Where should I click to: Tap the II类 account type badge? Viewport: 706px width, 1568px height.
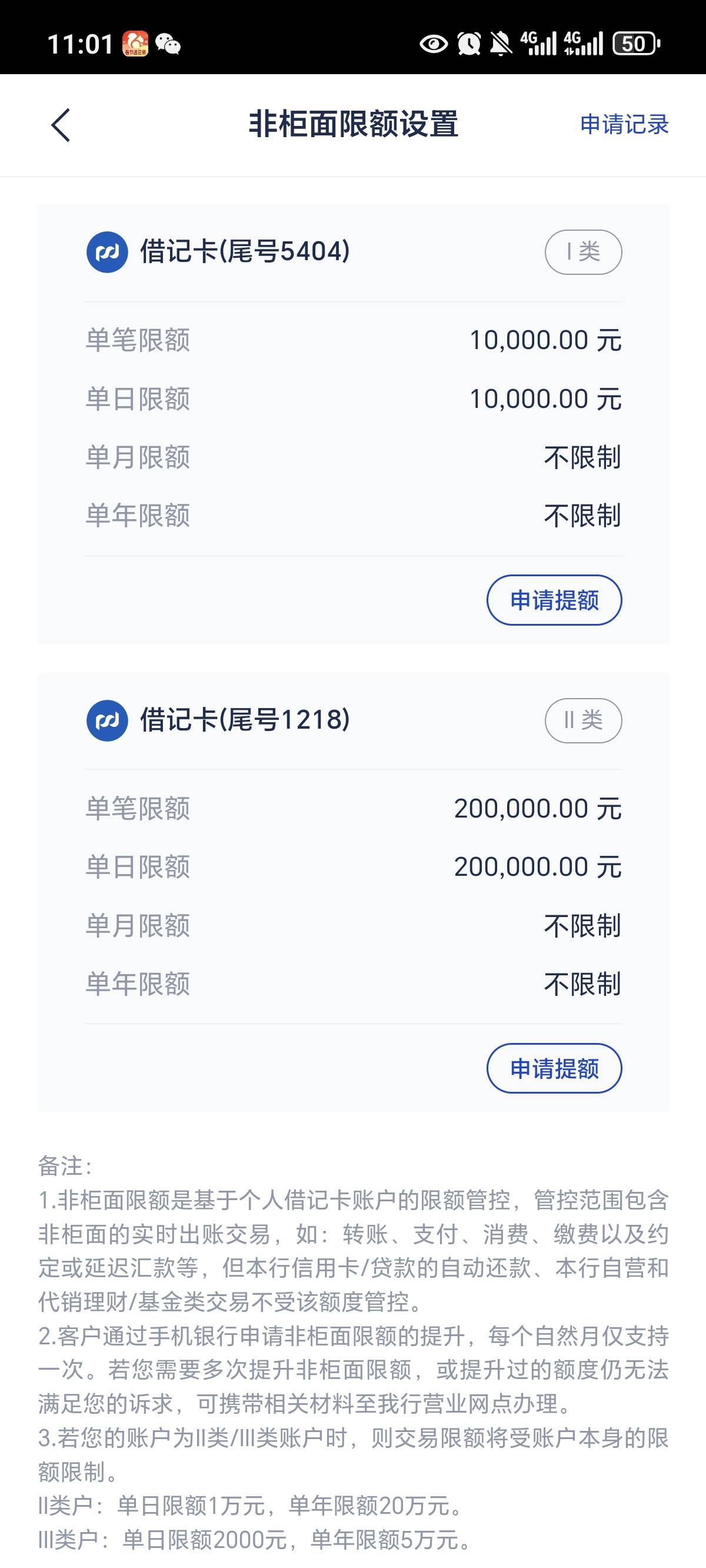click(583, 720)
